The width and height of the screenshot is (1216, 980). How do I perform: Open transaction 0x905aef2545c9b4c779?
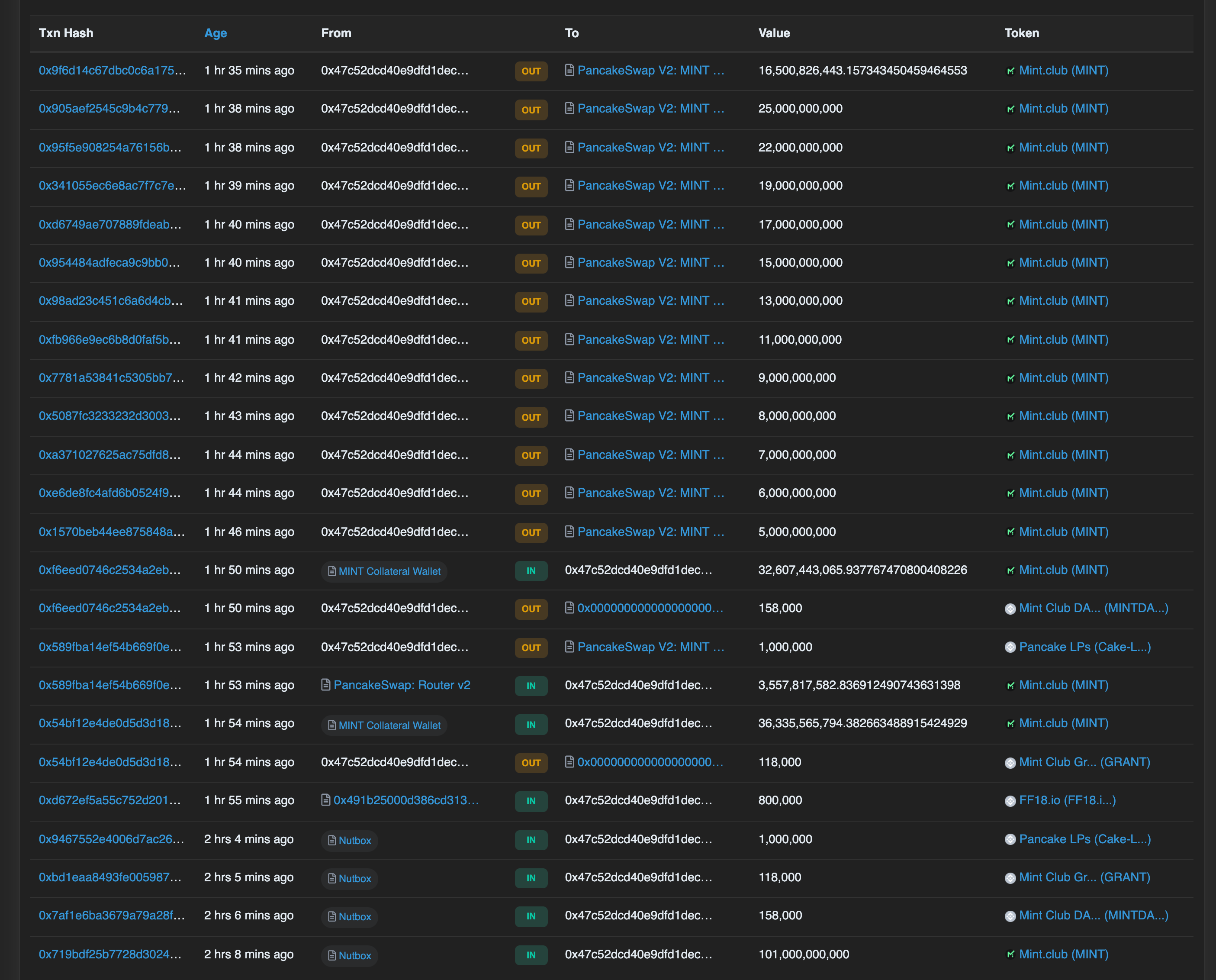click(109, 108)
